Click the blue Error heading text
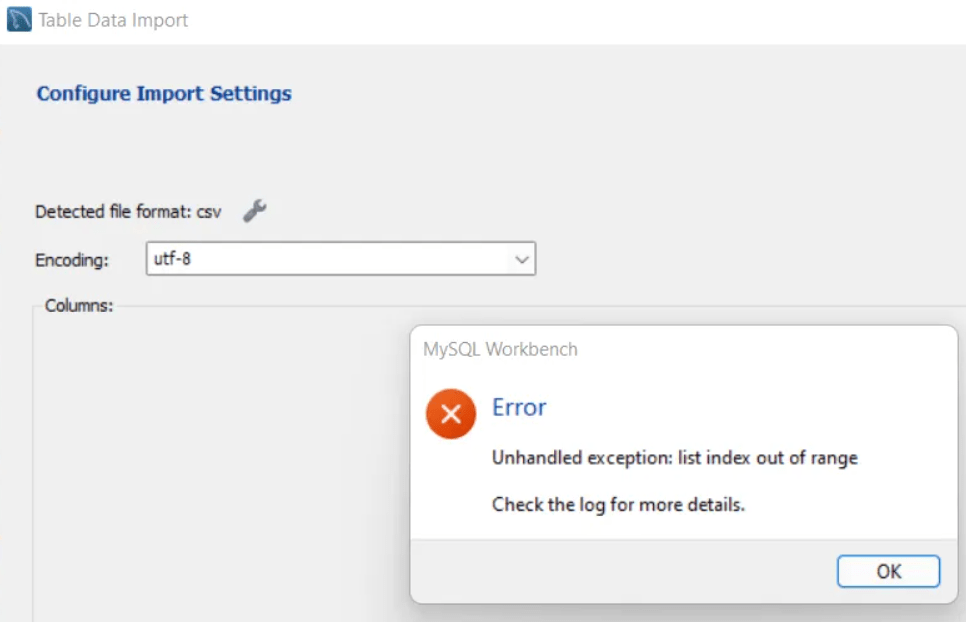Viewport: 966px width, 622px height. pyautogui.click(x=519, y=407)
